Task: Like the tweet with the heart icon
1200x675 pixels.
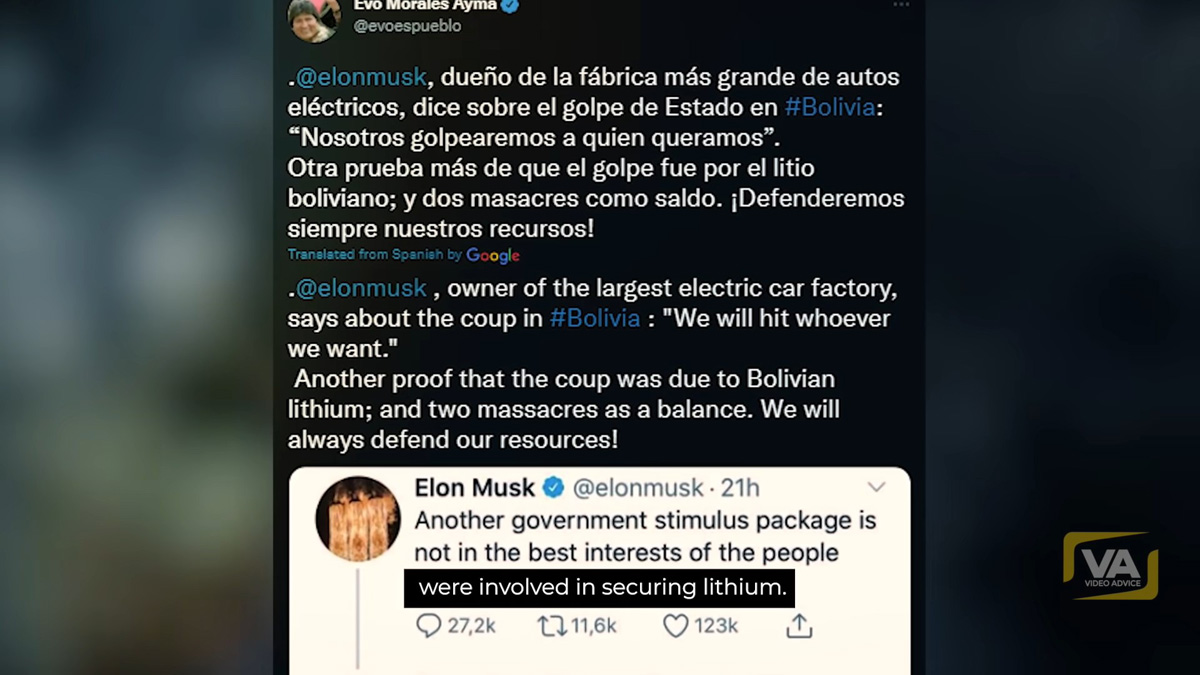Action: pos(676,626)
